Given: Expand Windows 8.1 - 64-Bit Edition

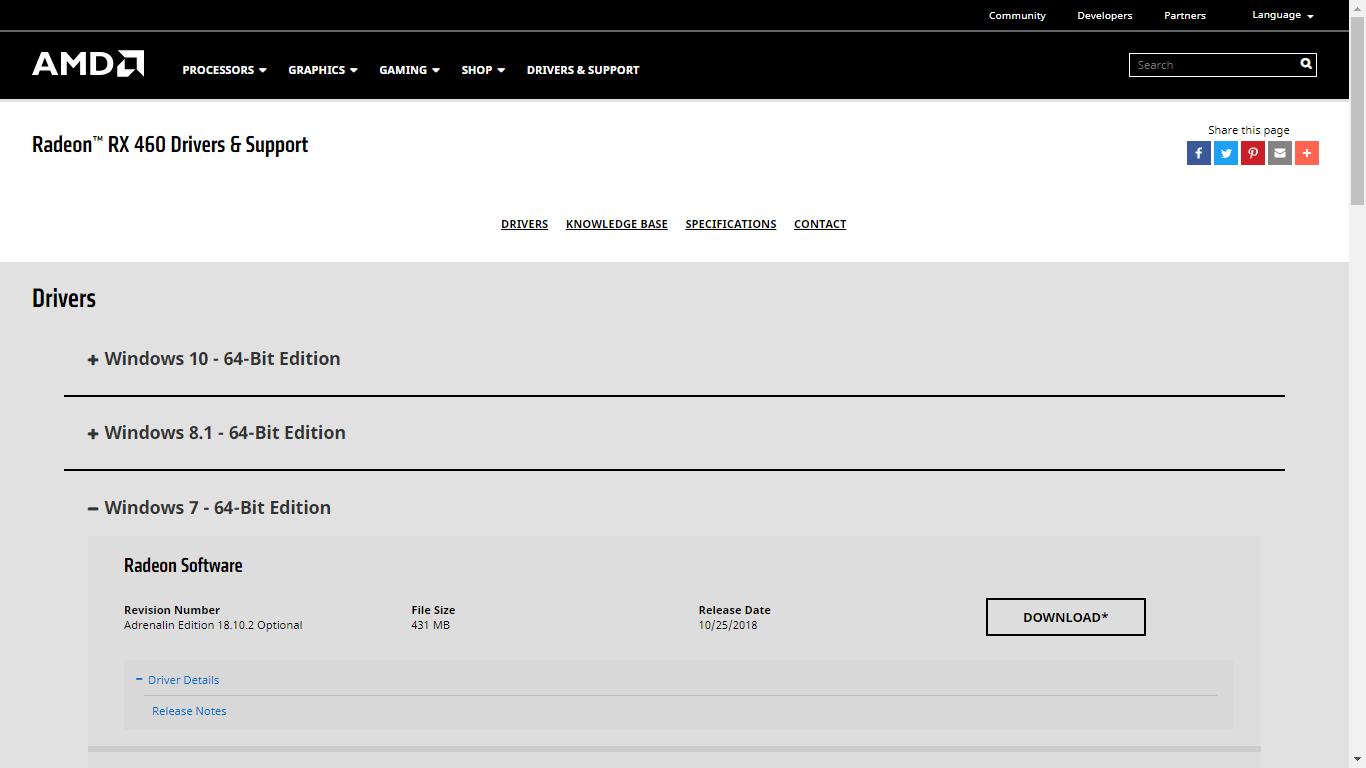Looking at the screenshot, I should [217, 433].
